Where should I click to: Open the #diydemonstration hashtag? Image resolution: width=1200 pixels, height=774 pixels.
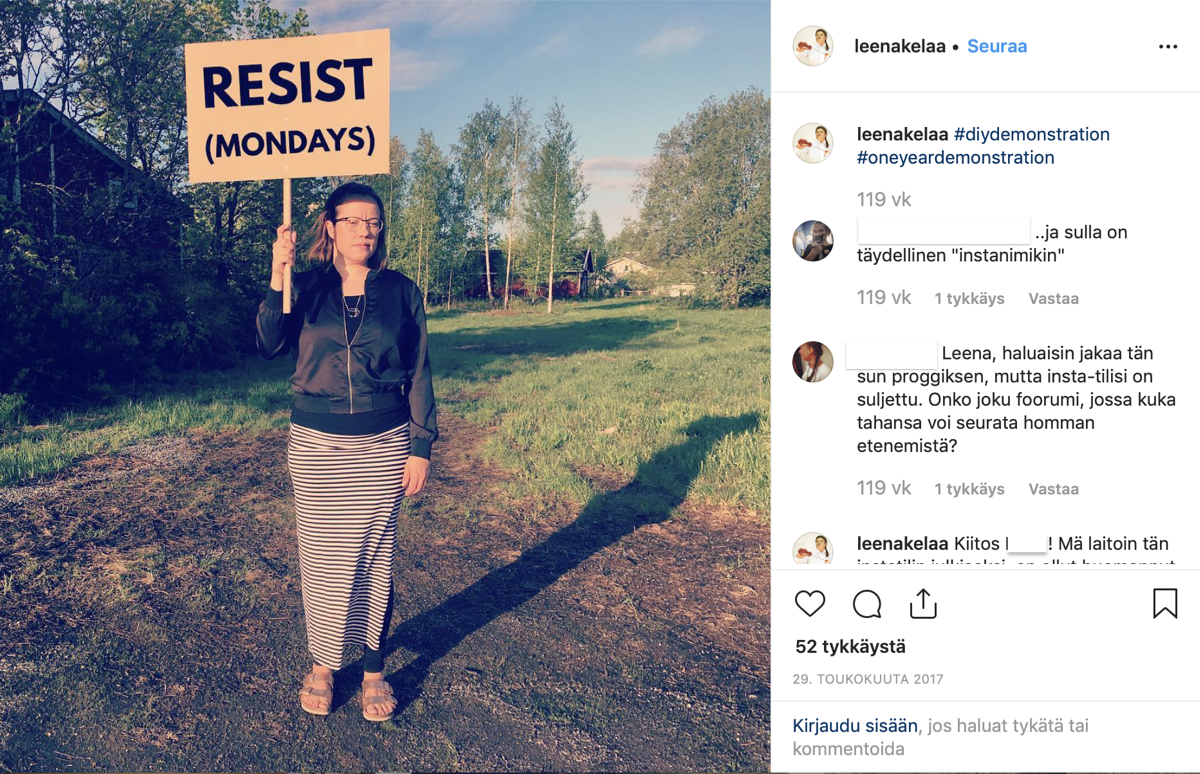(x=1032, y=134)
